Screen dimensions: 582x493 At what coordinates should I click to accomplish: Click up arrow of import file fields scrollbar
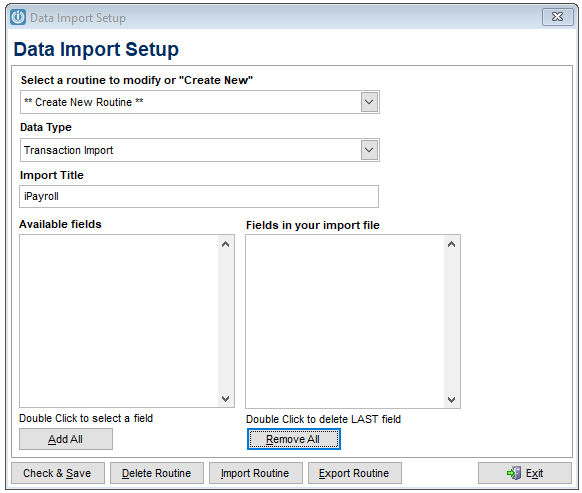[x=451, y=244]
